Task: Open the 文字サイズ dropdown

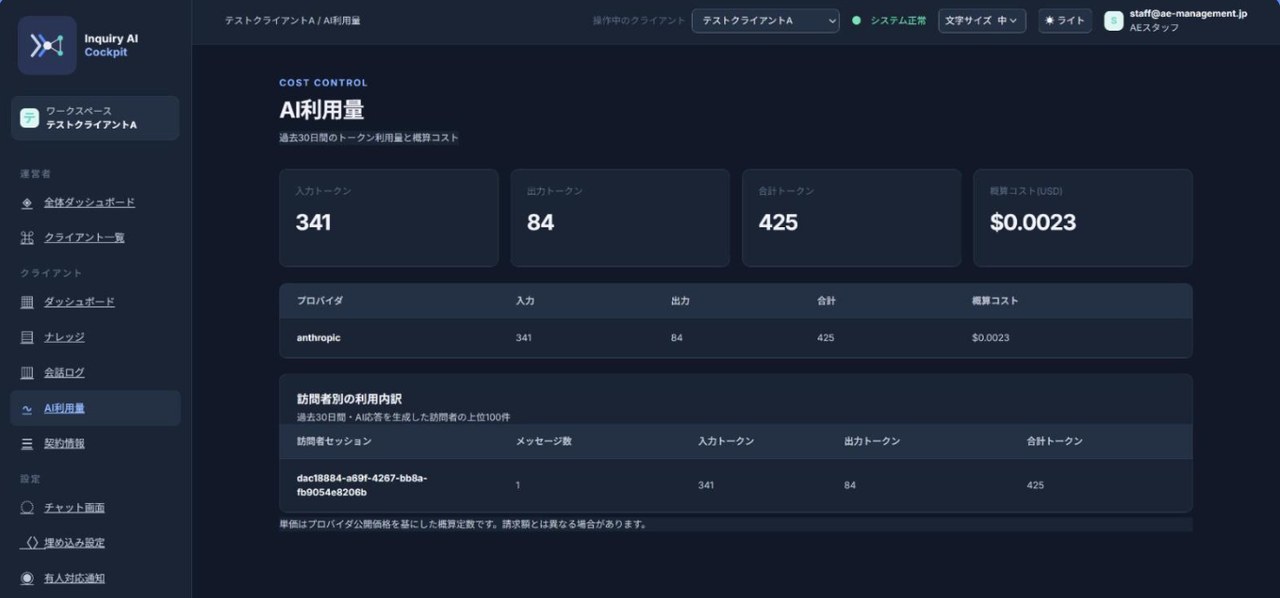Action: (x=981, y=20)
